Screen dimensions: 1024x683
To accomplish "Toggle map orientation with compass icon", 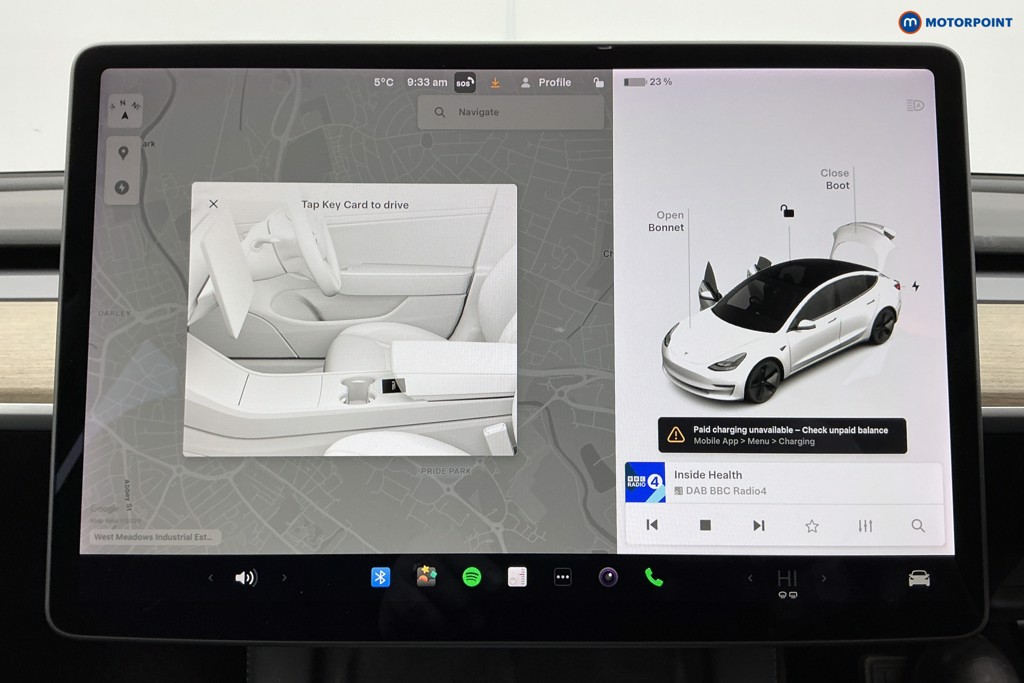I will pos(123,111).
